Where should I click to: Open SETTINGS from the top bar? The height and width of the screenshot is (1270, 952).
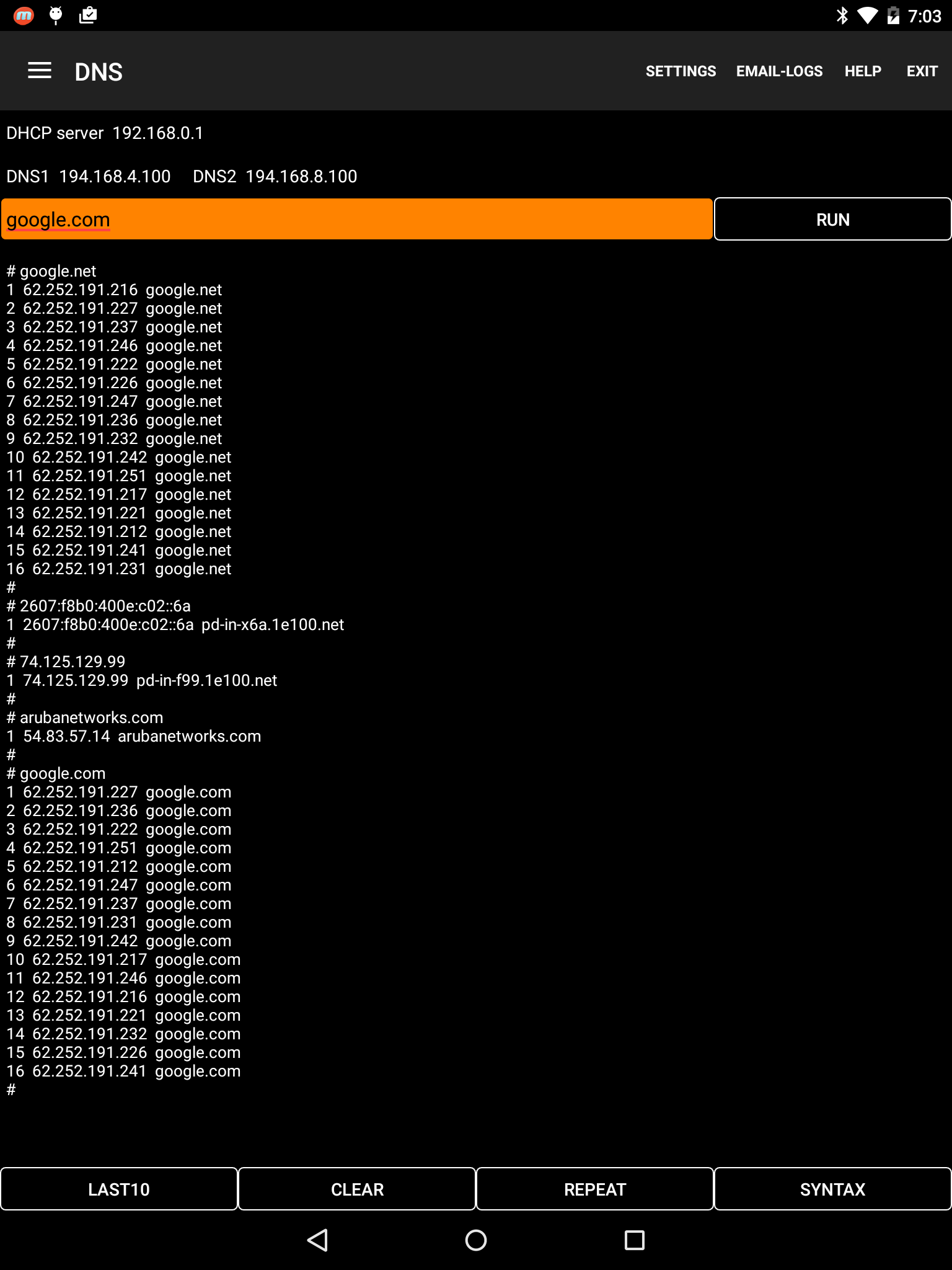[x=681, y=71]
